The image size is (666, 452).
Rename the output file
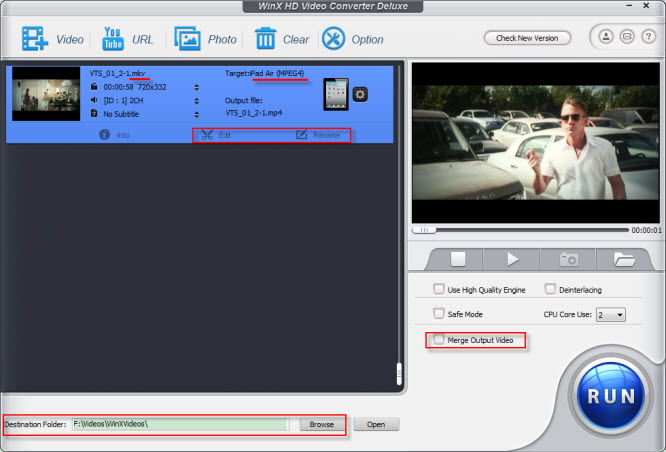(318, 135)
